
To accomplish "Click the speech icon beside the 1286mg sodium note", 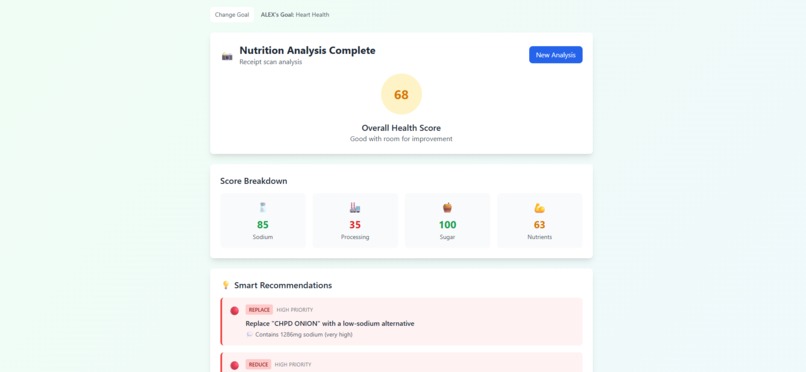I will (250, 334).
